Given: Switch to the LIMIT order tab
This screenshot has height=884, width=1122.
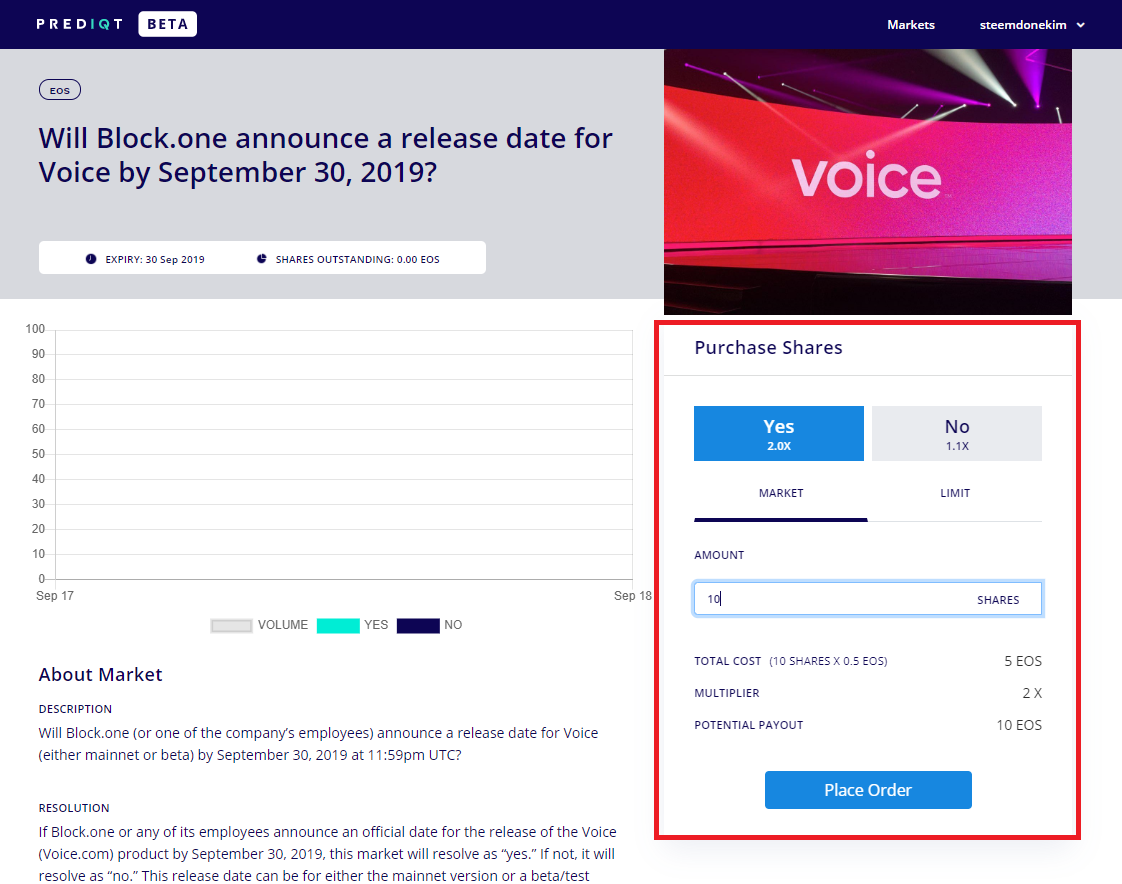Looking at the screenshot, I should [955, 493].
